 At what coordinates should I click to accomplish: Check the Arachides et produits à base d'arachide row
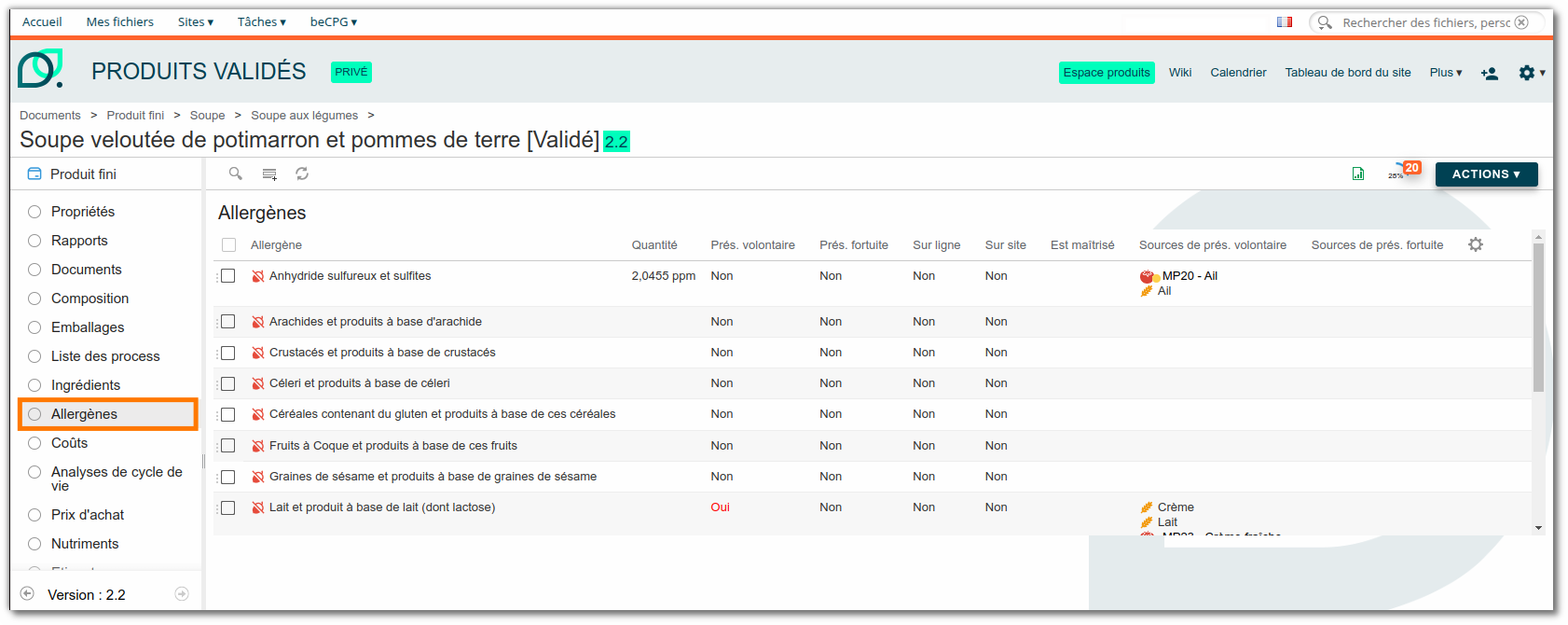pos(227,322)
